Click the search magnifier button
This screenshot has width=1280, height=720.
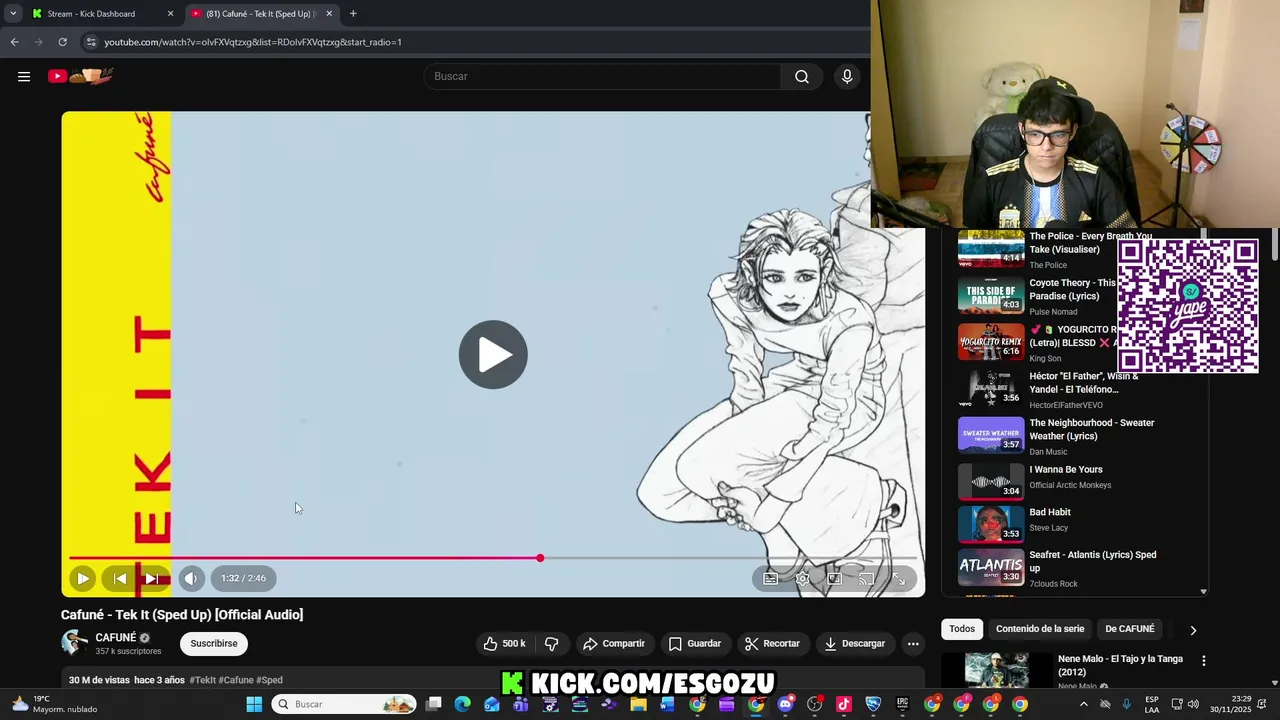(x=802, y=76)
